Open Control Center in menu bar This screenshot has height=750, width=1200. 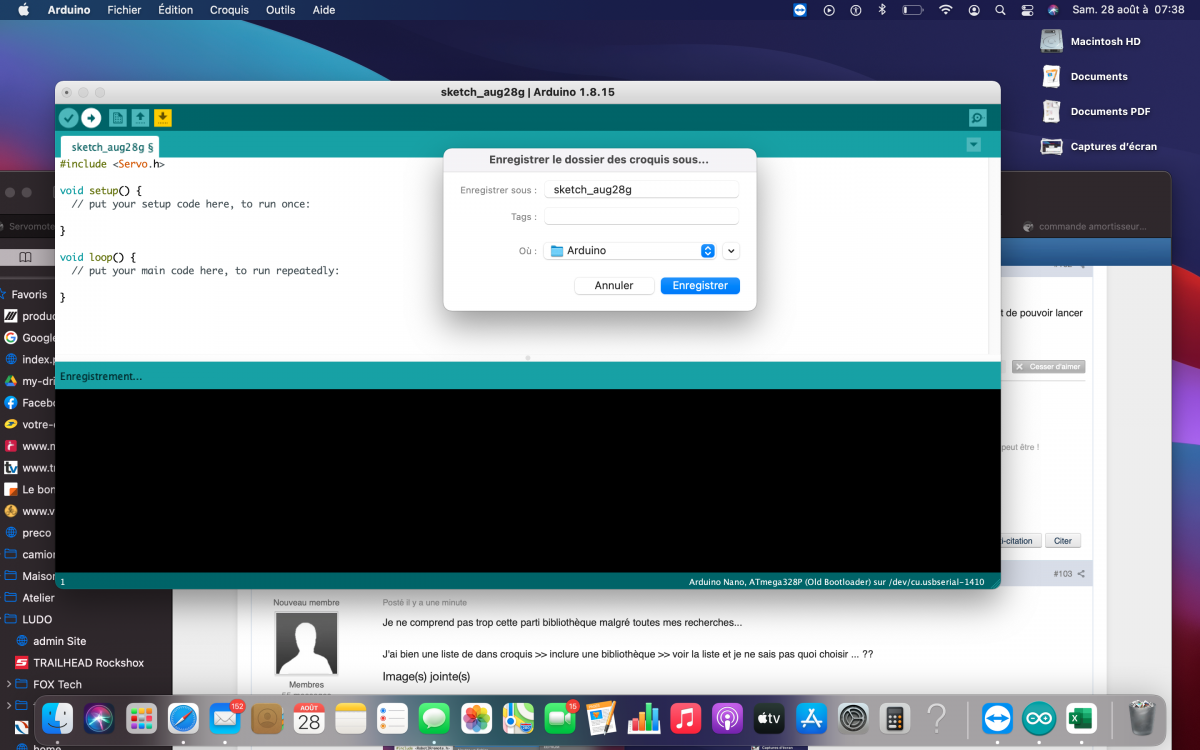(1027, 10)
